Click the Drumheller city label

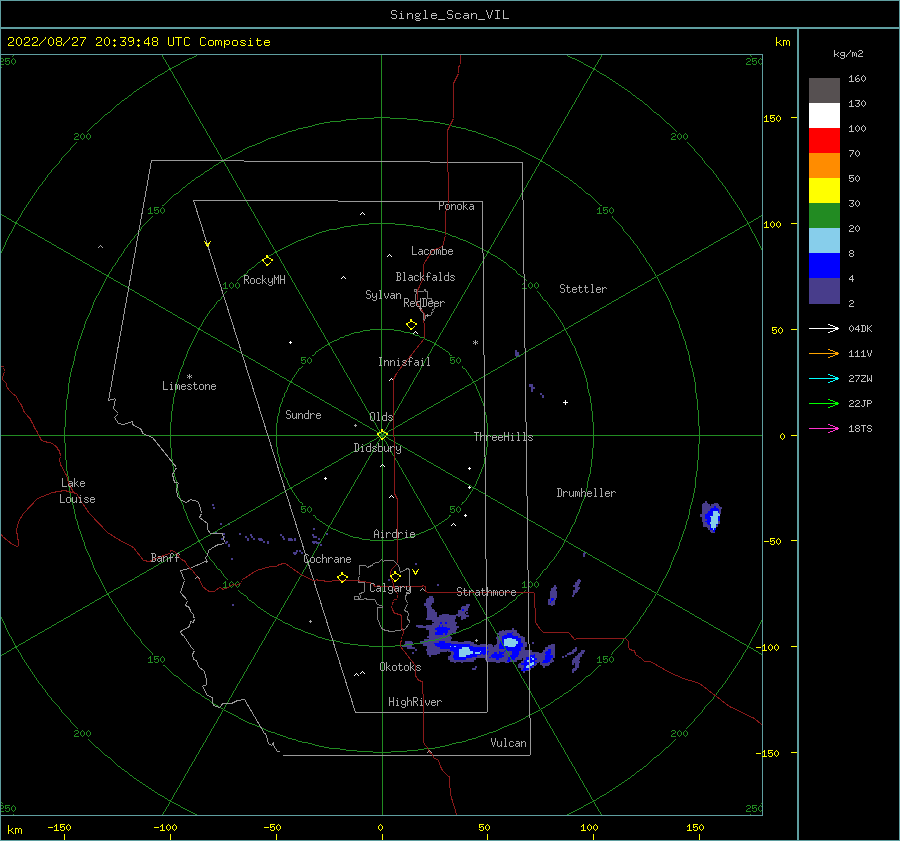click(x=586, y=493)
